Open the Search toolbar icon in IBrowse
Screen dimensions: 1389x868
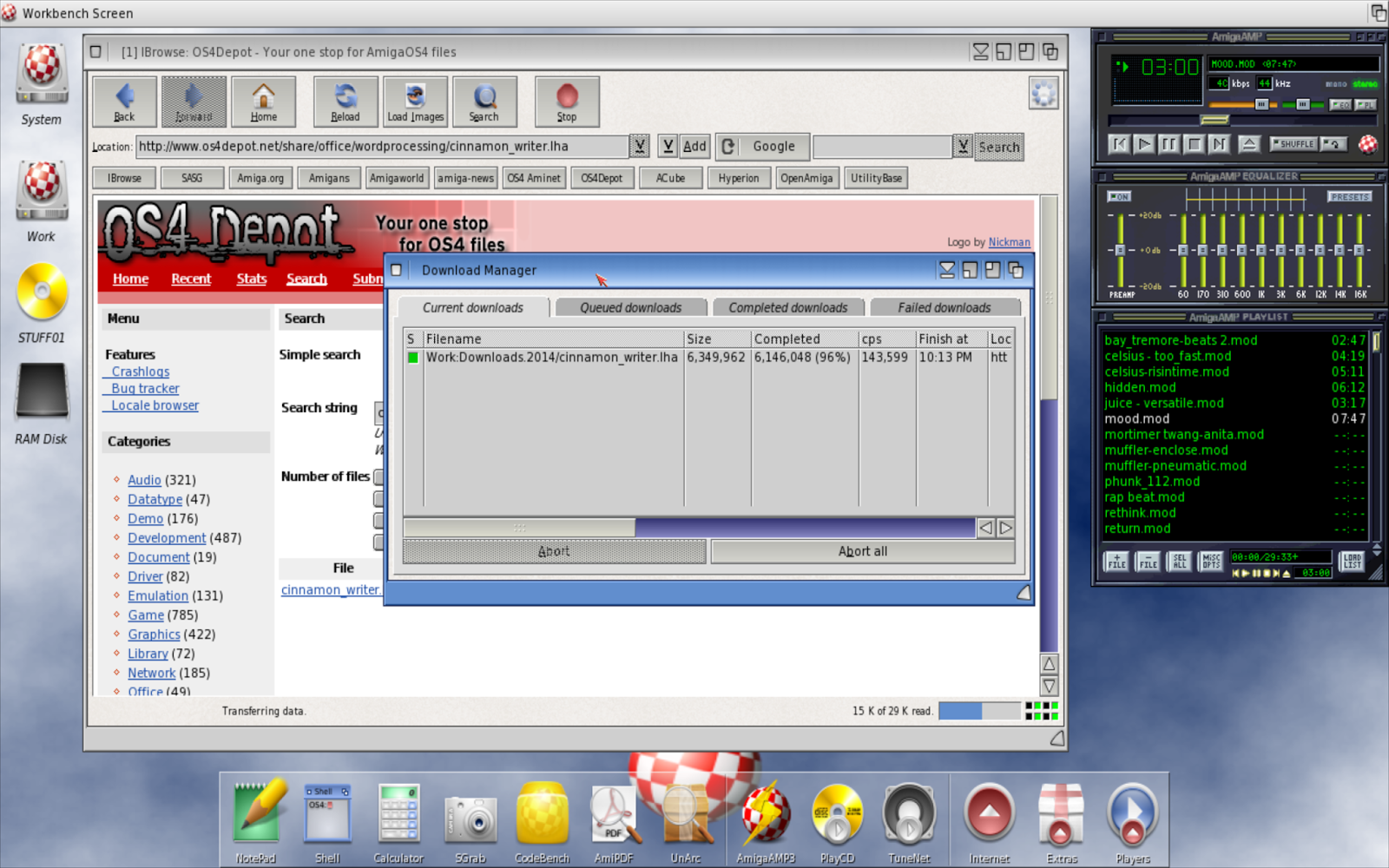pos(484,102)
